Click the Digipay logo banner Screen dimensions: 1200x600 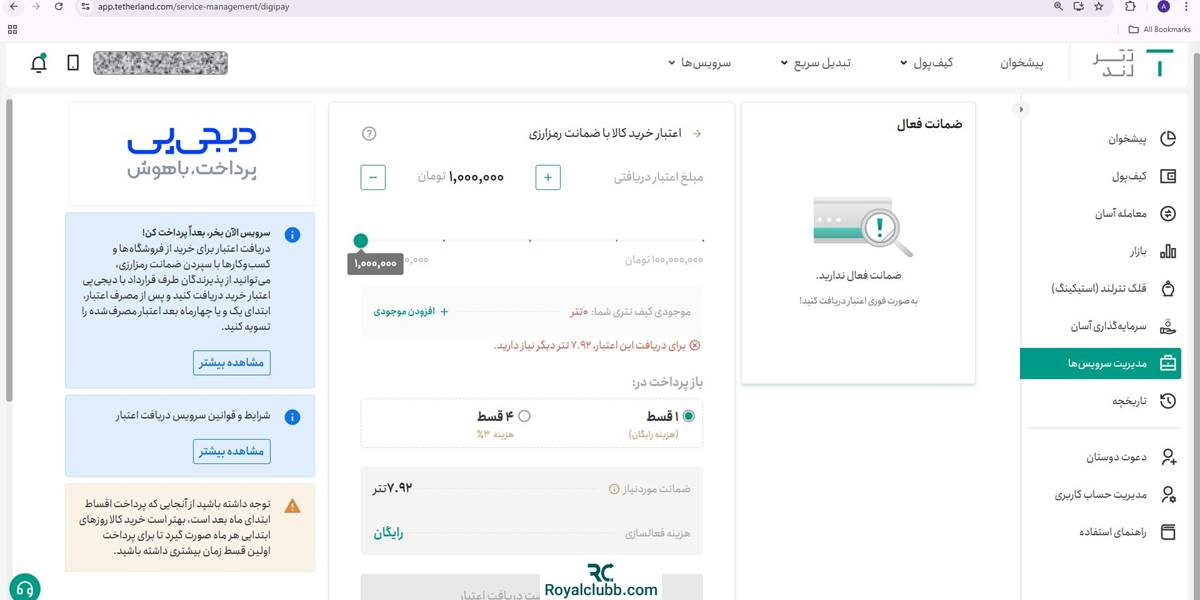[x=191, y=153]
